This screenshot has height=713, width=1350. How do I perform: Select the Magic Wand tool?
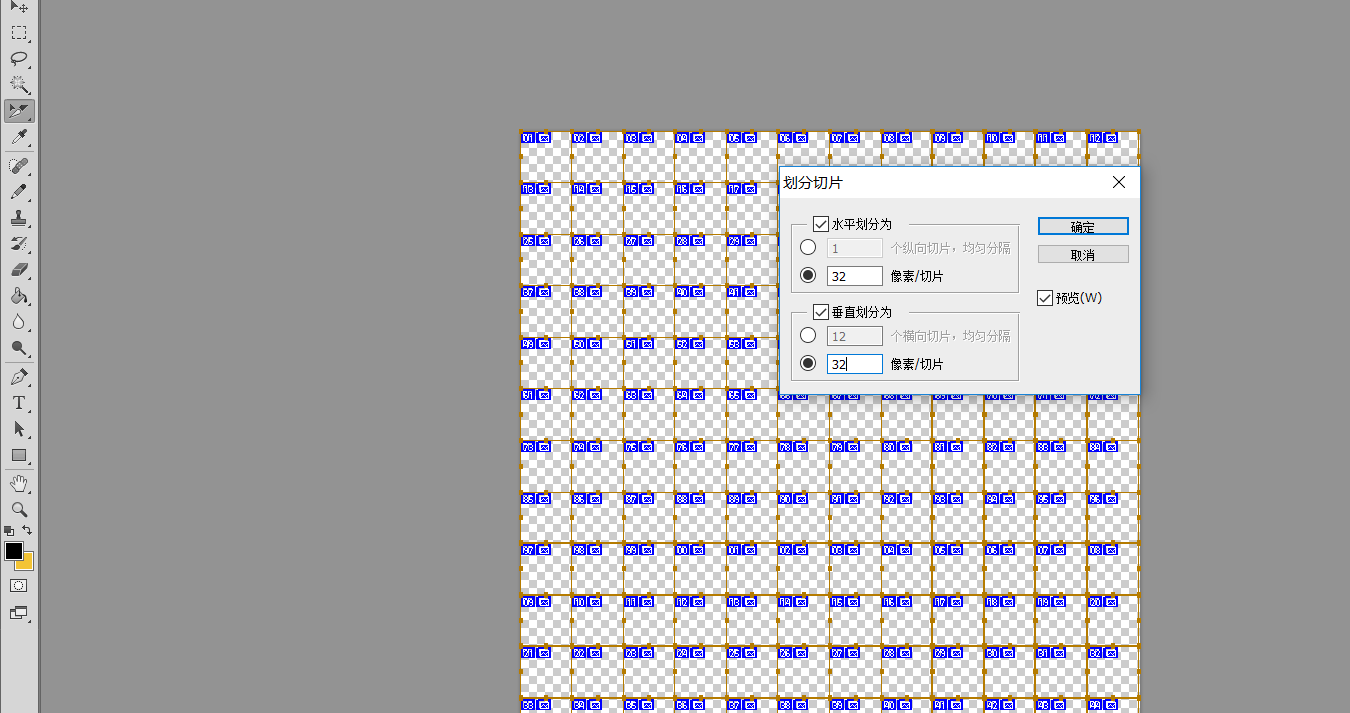point(19,85)
